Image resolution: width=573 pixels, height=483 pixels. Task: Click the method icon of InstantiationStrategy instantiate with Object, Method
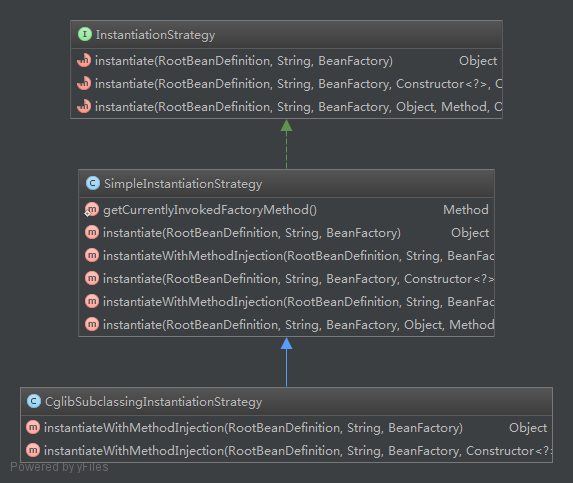point(84,106)
